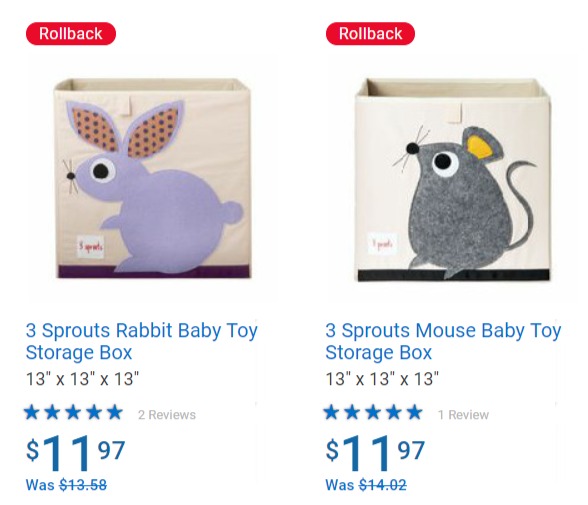Open the mouse storage box product image
Viewport: 588px width, 505px height.
click(x=453, y=178)
